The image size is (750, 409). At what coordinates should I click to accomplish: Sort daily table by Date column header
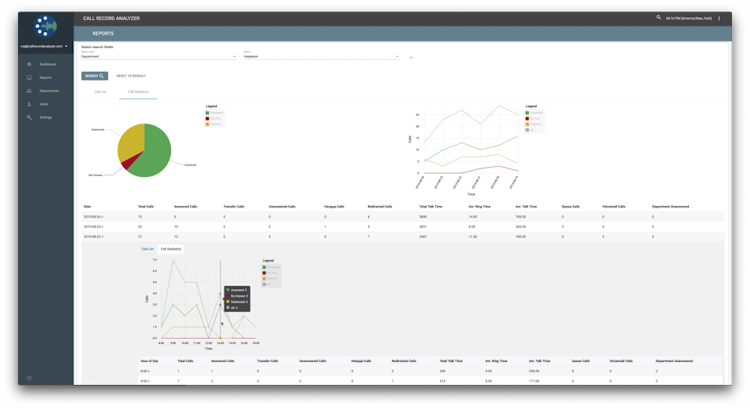pyautogui.click(x=88, y=207)
